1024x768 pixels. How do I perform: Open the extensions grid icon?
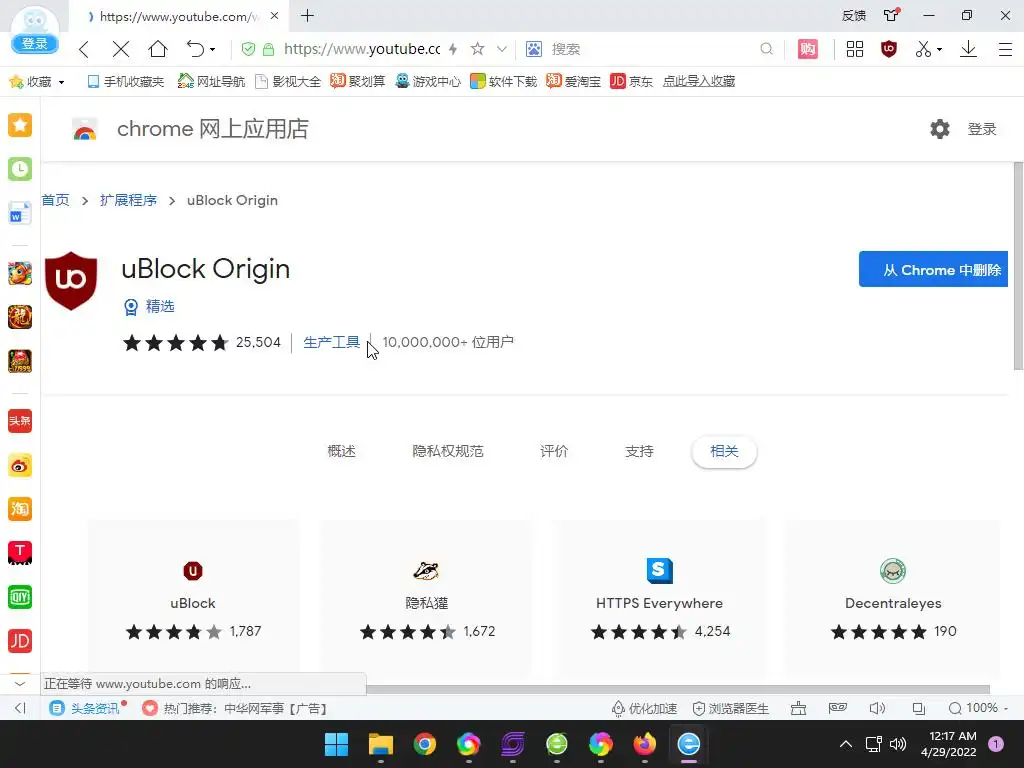coord(855,49)
